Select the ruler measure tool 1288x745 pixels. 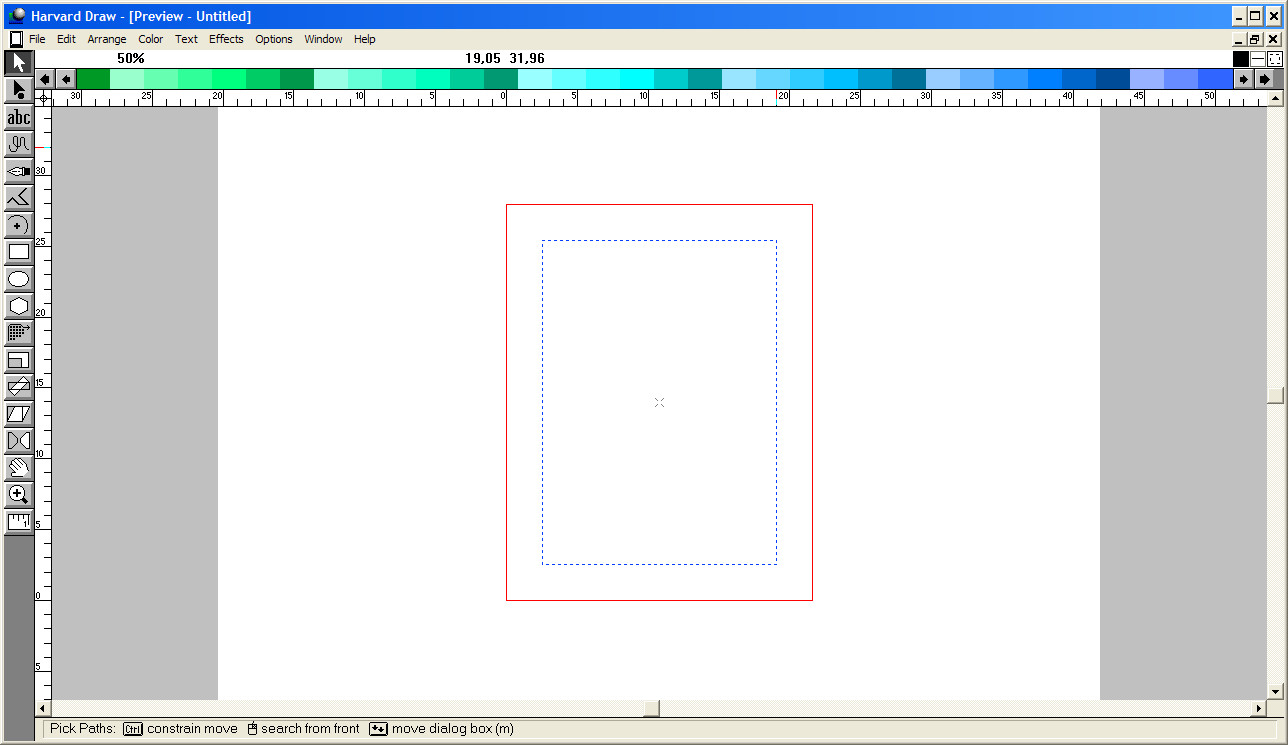[x=18, y=521]
